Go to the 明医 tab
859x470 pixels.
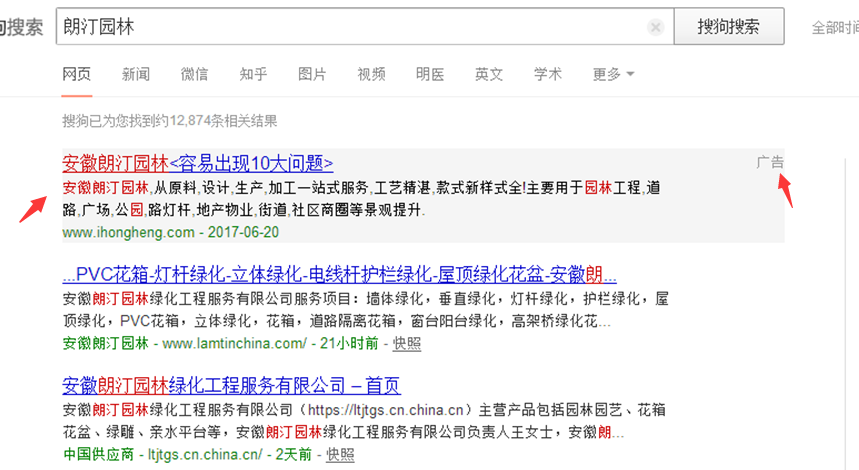point(430,74)
